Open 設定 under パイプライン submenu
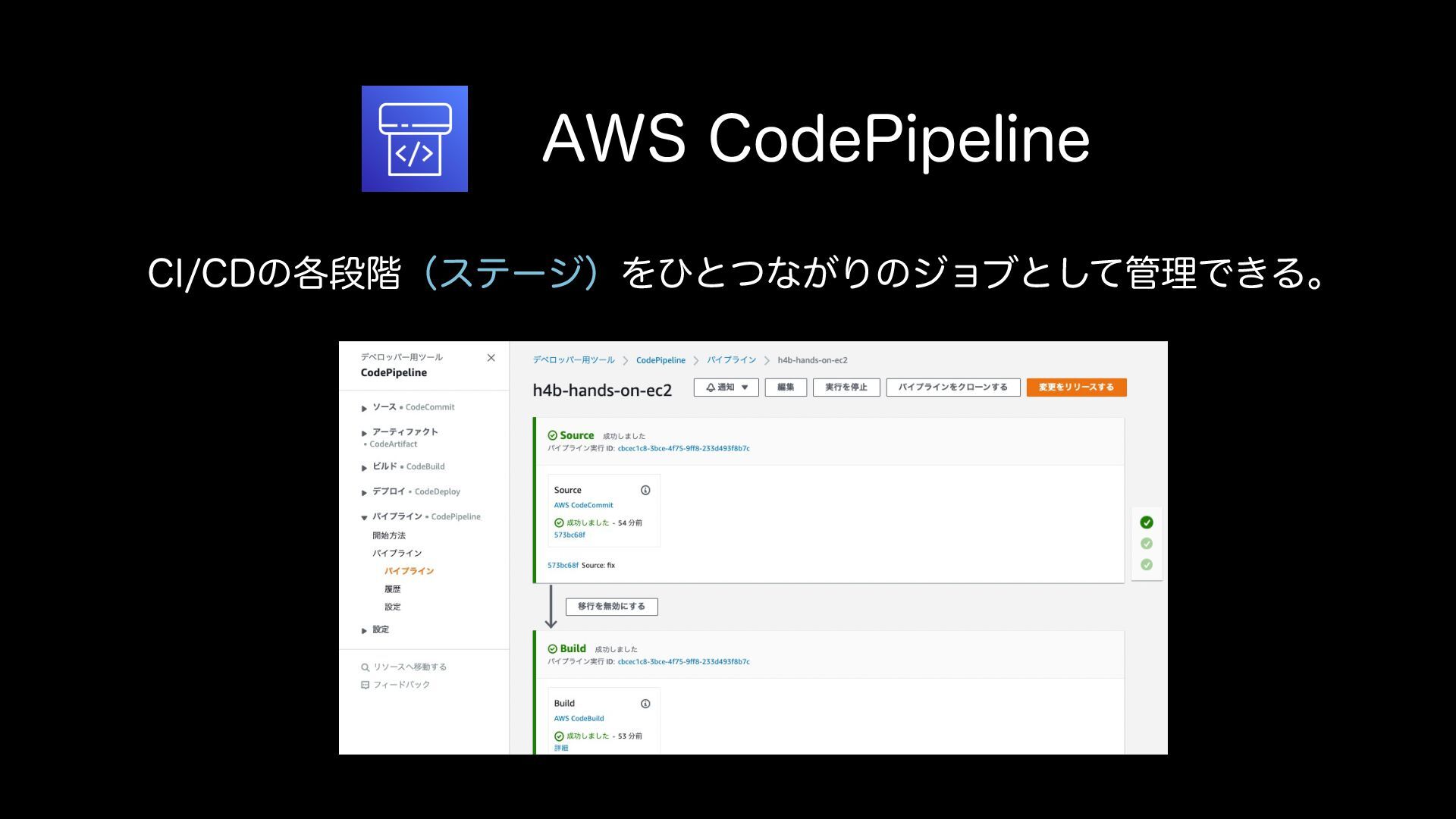Viewport: 1456px width, 819px height. [x=392, y=607]
